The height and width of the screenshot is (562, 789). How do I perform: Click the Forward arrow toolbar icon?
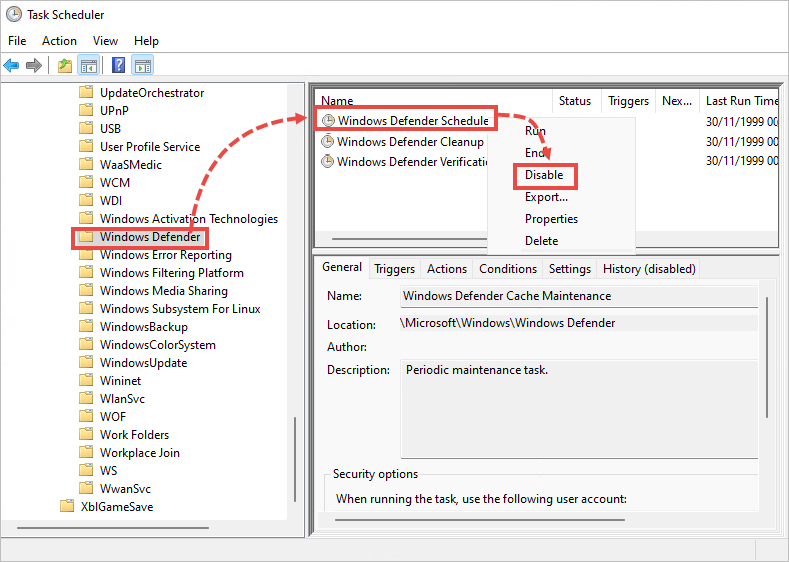point(34,65)
